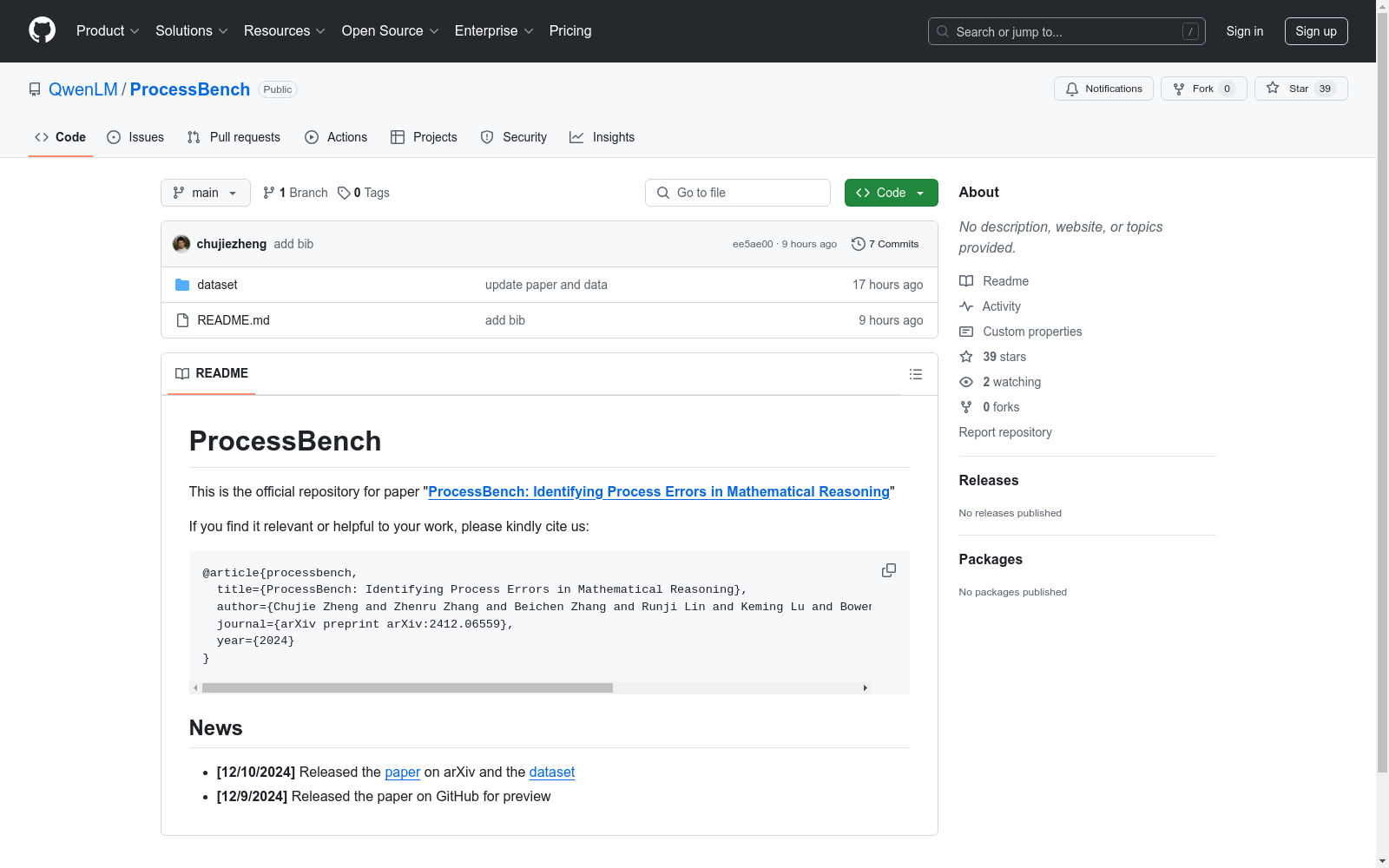Click the Go to file search field
Image resolution: width=1389 pixels, height=868 pixels.
pos(737,193)
